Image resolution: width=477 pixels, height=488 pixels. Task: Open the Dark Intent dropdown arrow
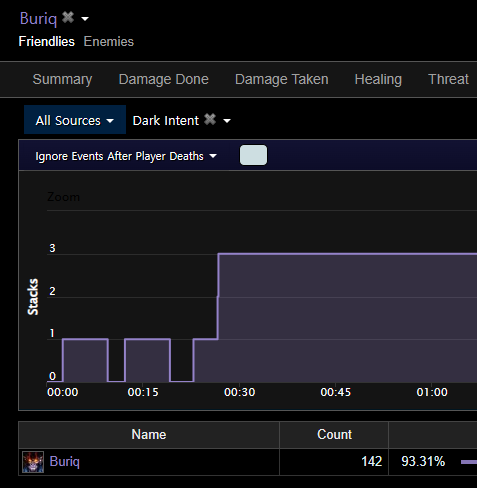[x=227, y=121]
